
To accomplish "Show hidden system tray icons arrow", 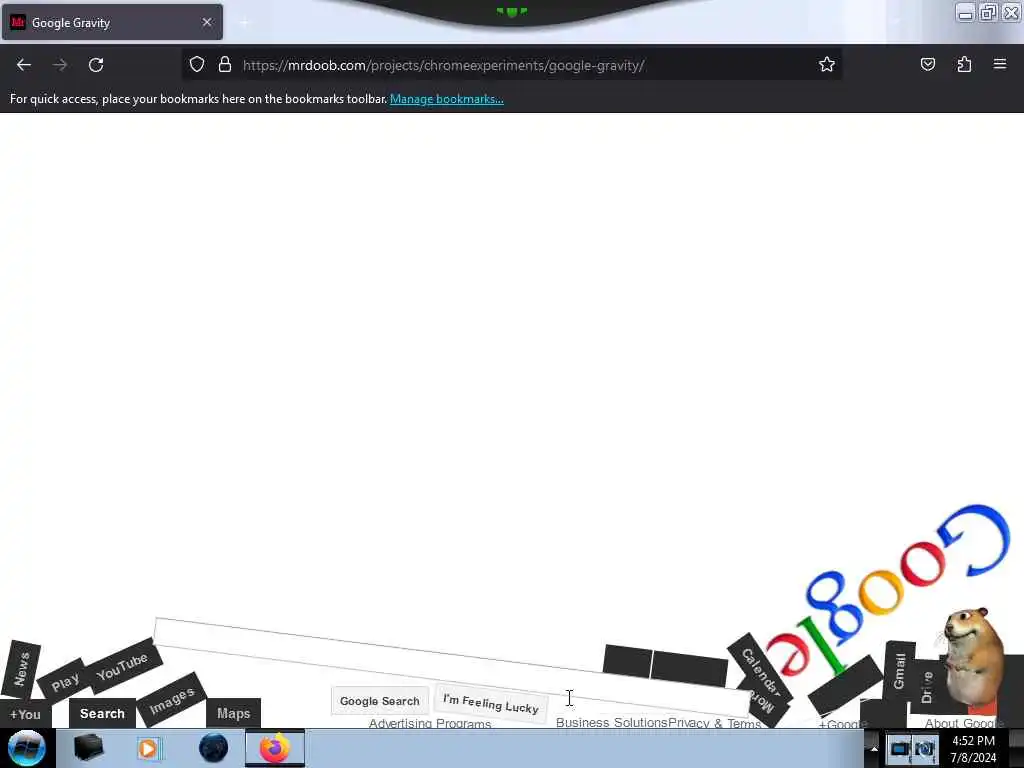I will 874,748.
